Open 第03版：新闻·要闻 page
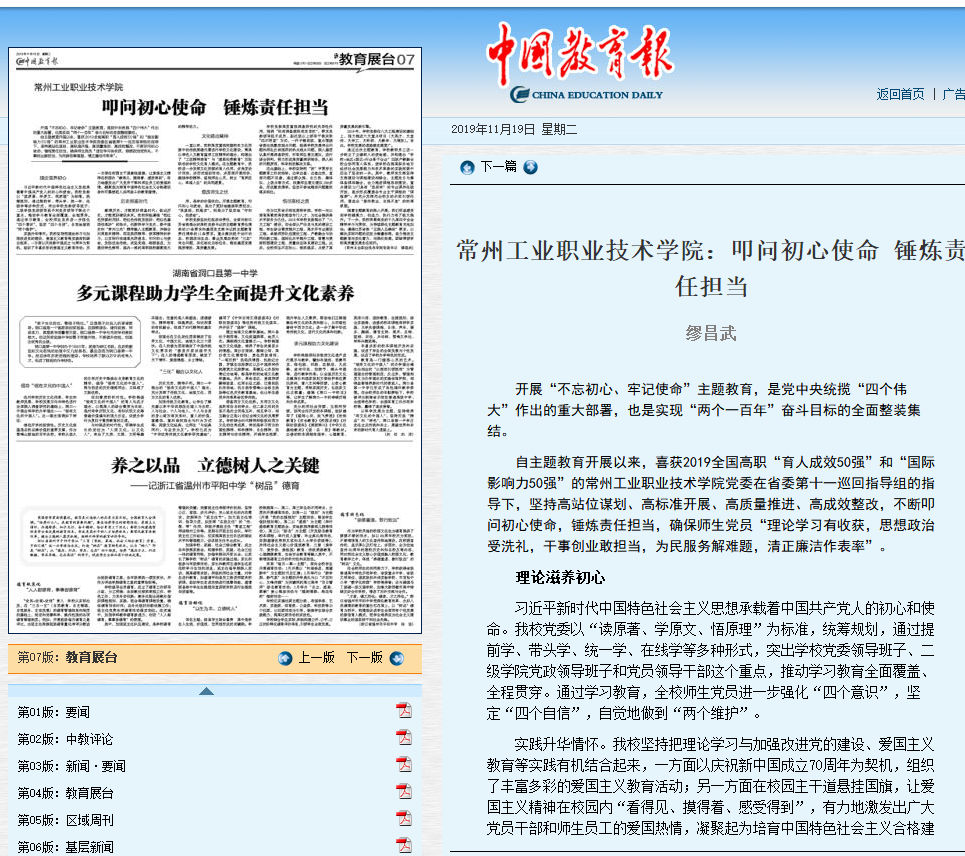 pyautogui.click(x=71, y=766)
